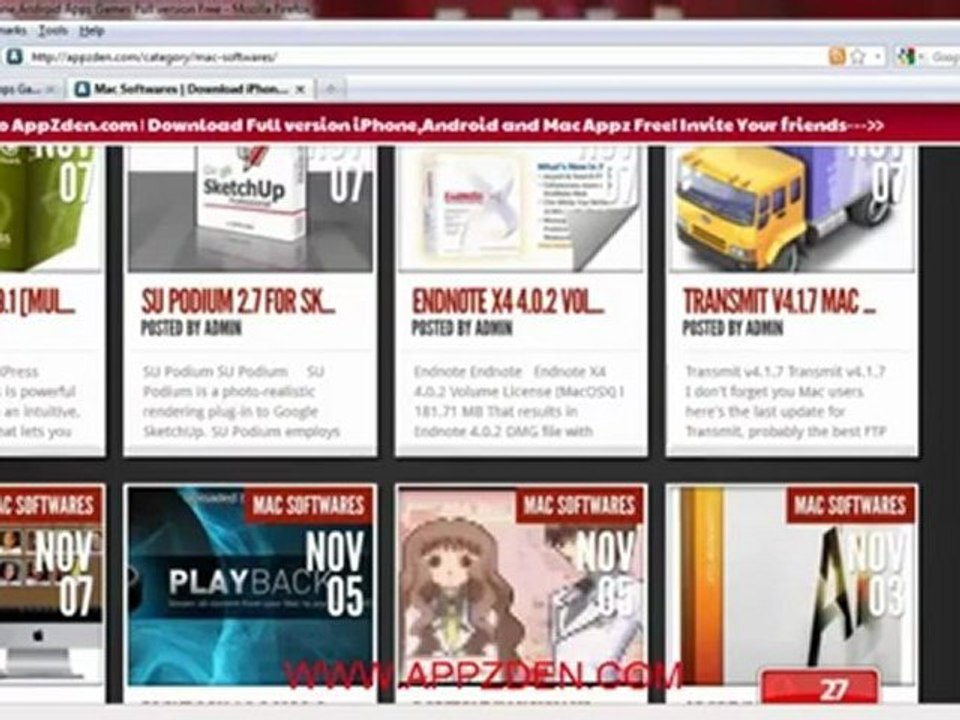The height and width of the screenshot is (720, 960).
Task: Click the site favicon in address bar
Action: pyautogui.click(x=15, y=57)
